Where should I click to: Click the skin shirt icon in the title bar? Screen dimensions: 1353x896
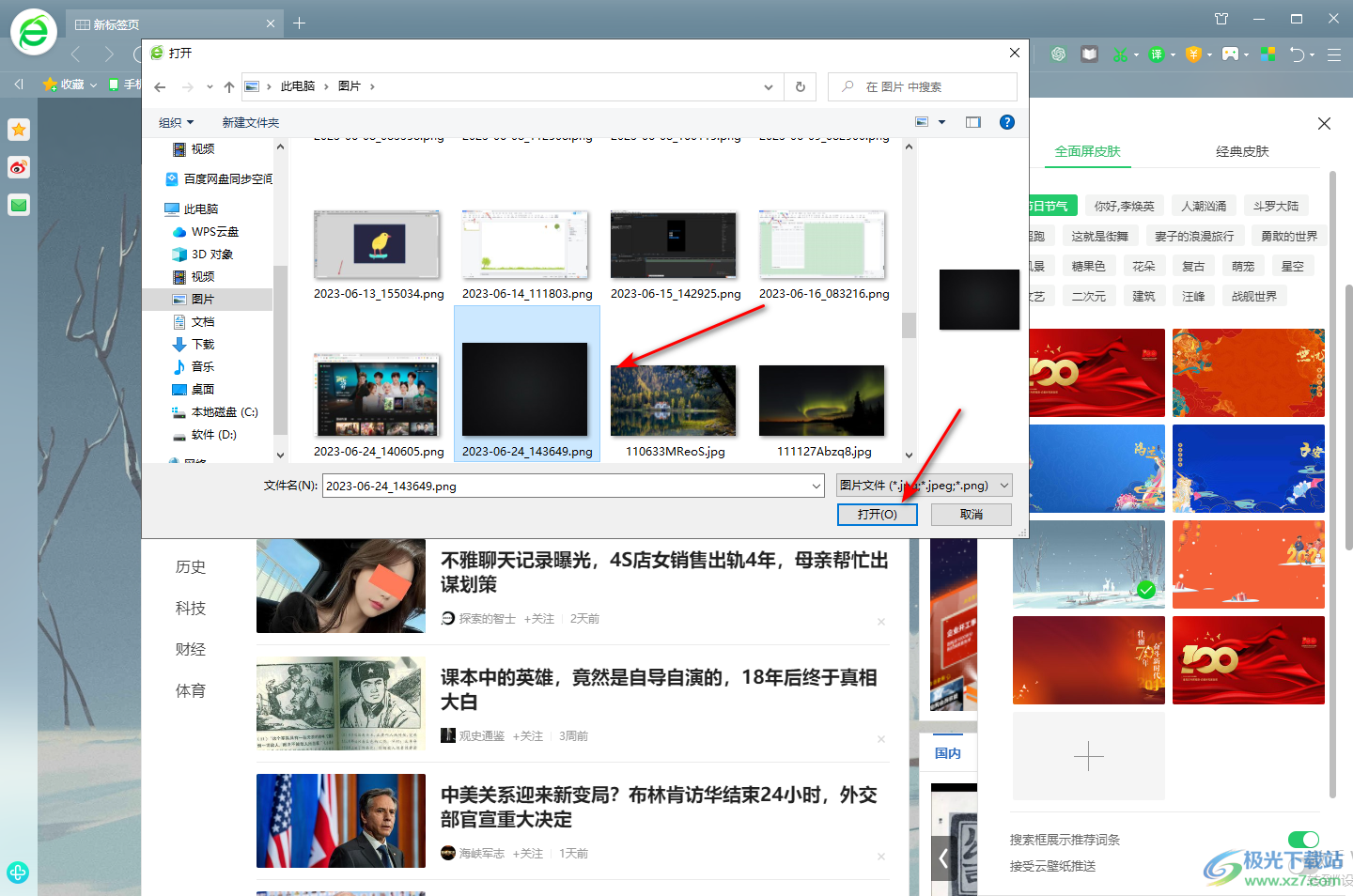pos(1221,19)
